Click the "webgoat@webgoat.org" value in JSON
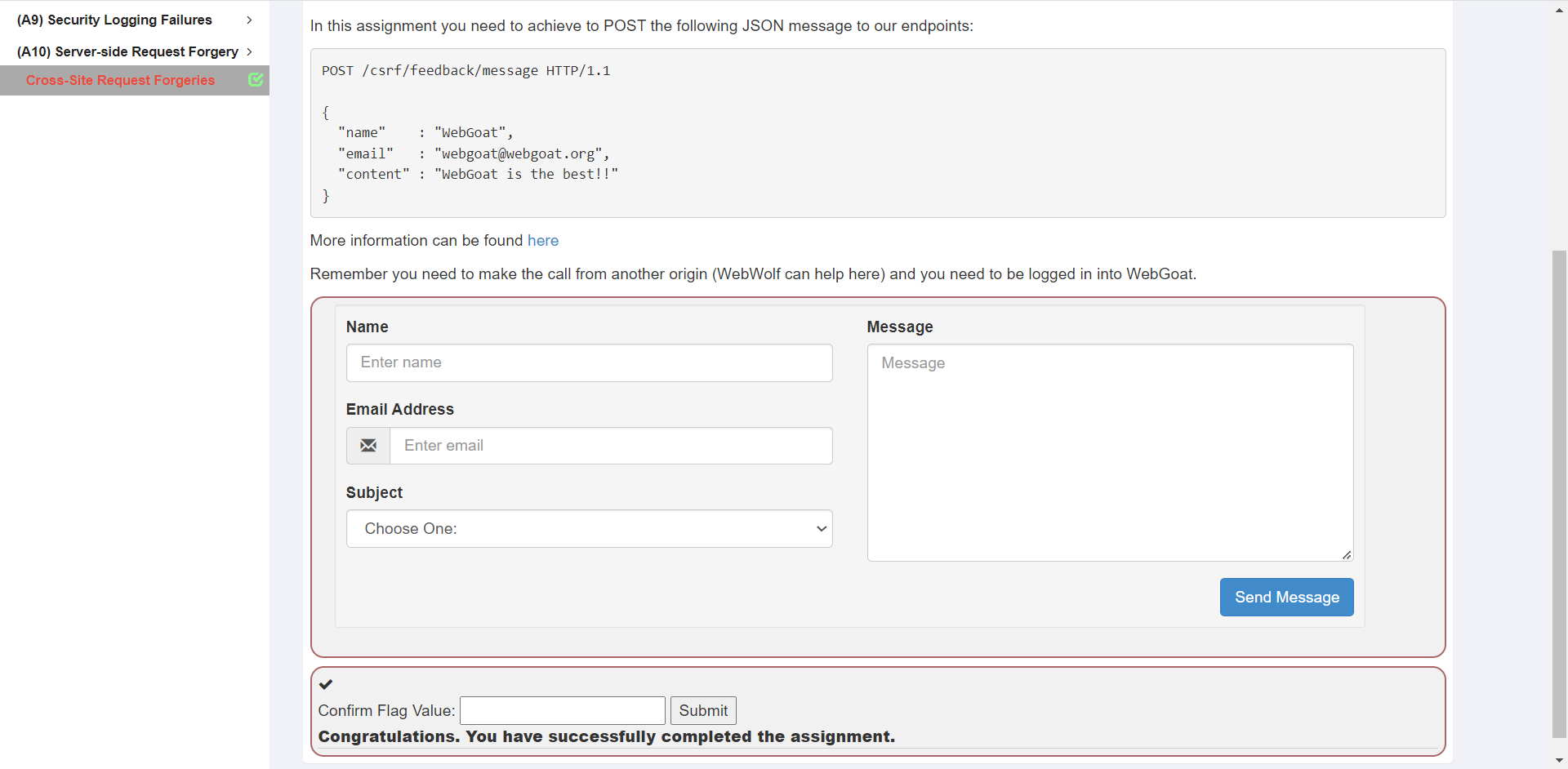This screenshot has width=1568, height=769. [x=519, y=153]
